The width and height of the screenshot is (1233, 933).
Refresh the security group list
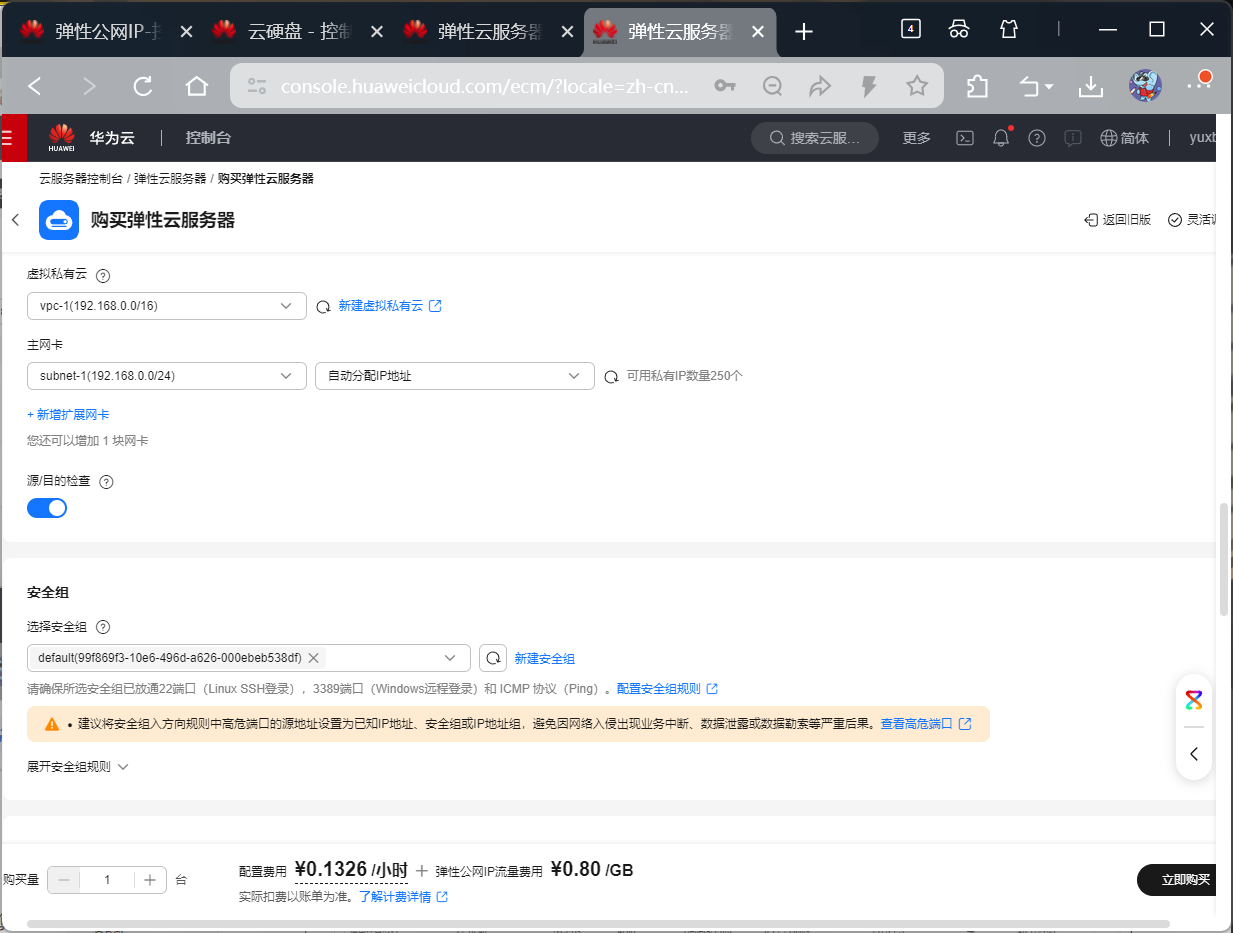[x=493, y=658]
